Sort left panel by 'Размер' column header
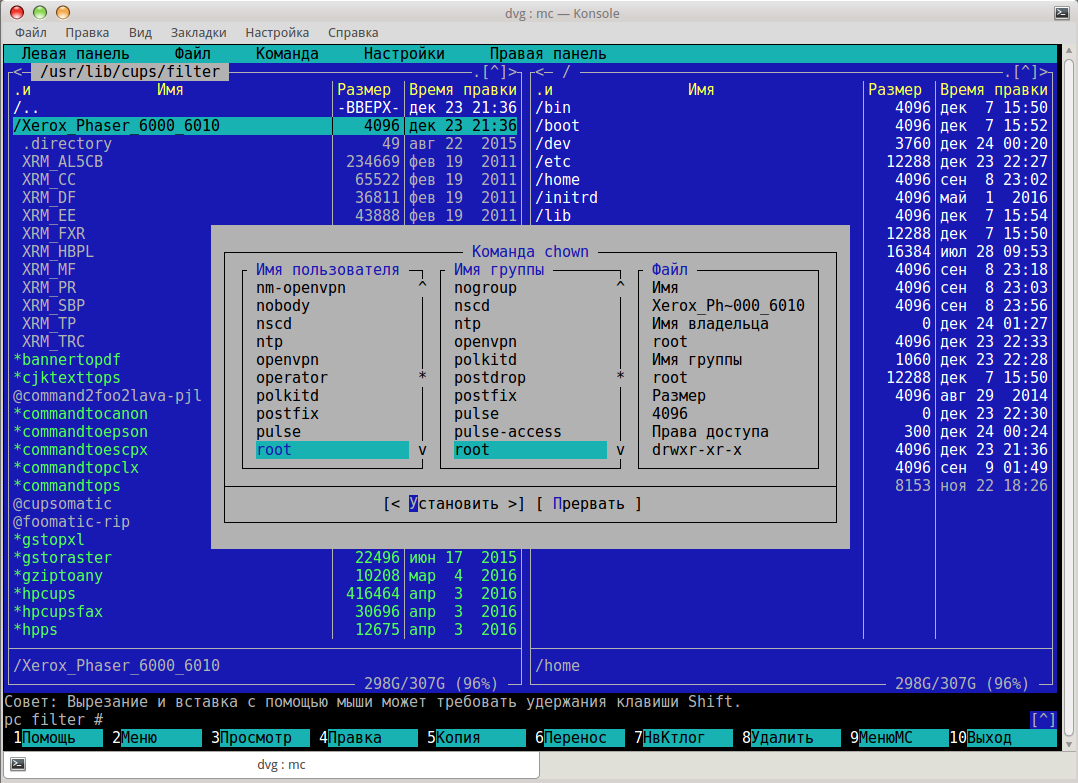The height and width of the screenshot is (783, 1078). click(x=364, y=90)
